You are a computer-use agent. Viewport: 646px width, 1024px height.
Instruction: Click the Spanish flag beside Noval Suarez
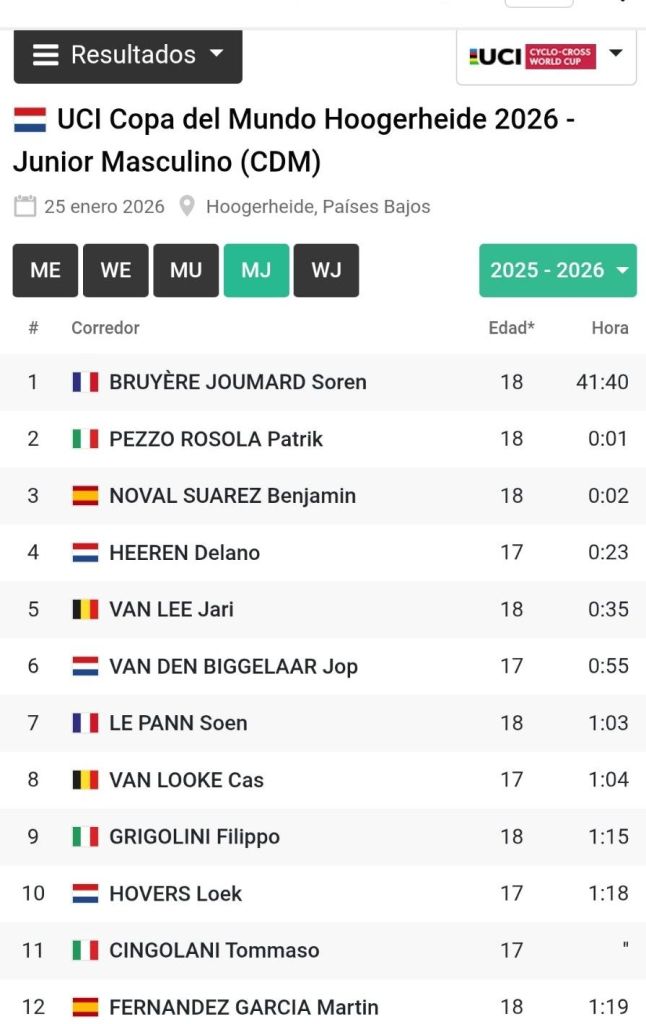85,496
